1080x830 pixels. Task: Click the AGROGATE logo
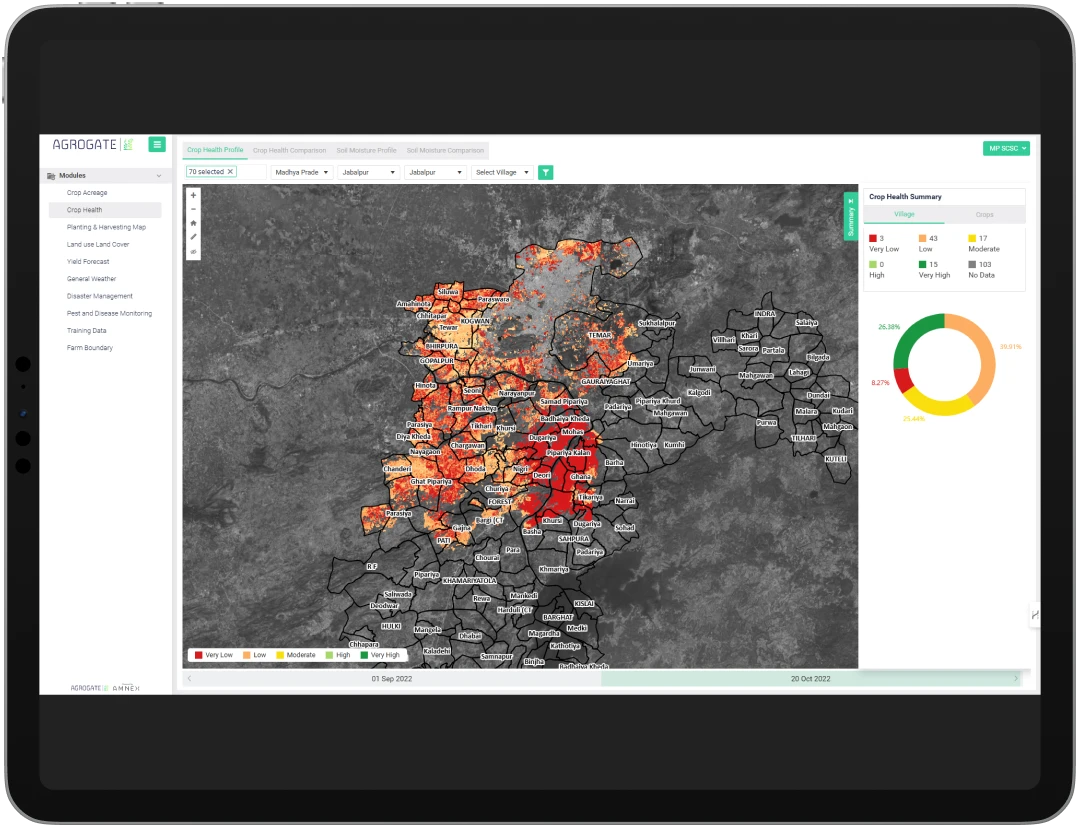click(x=92, y=145)
